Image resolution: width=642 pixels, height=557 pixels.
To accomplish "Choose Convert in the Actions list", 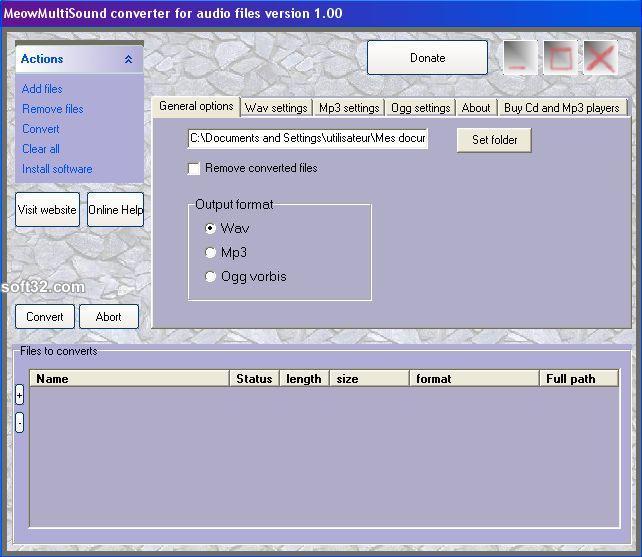I will [x=41, y=129].
